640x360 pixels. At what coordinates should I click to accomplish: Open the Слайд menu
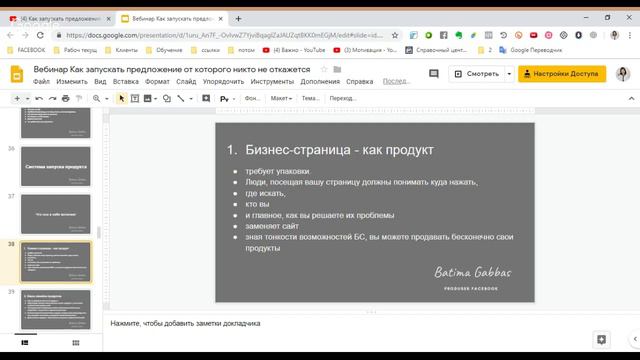(x=186, y=82)
